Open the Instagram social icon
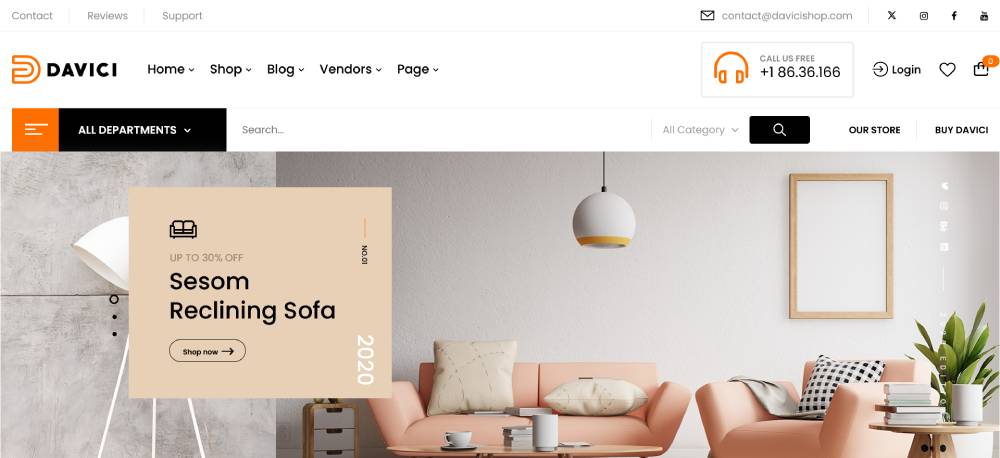This screenshot has height=458, width=1000. [x=923, y=16]
